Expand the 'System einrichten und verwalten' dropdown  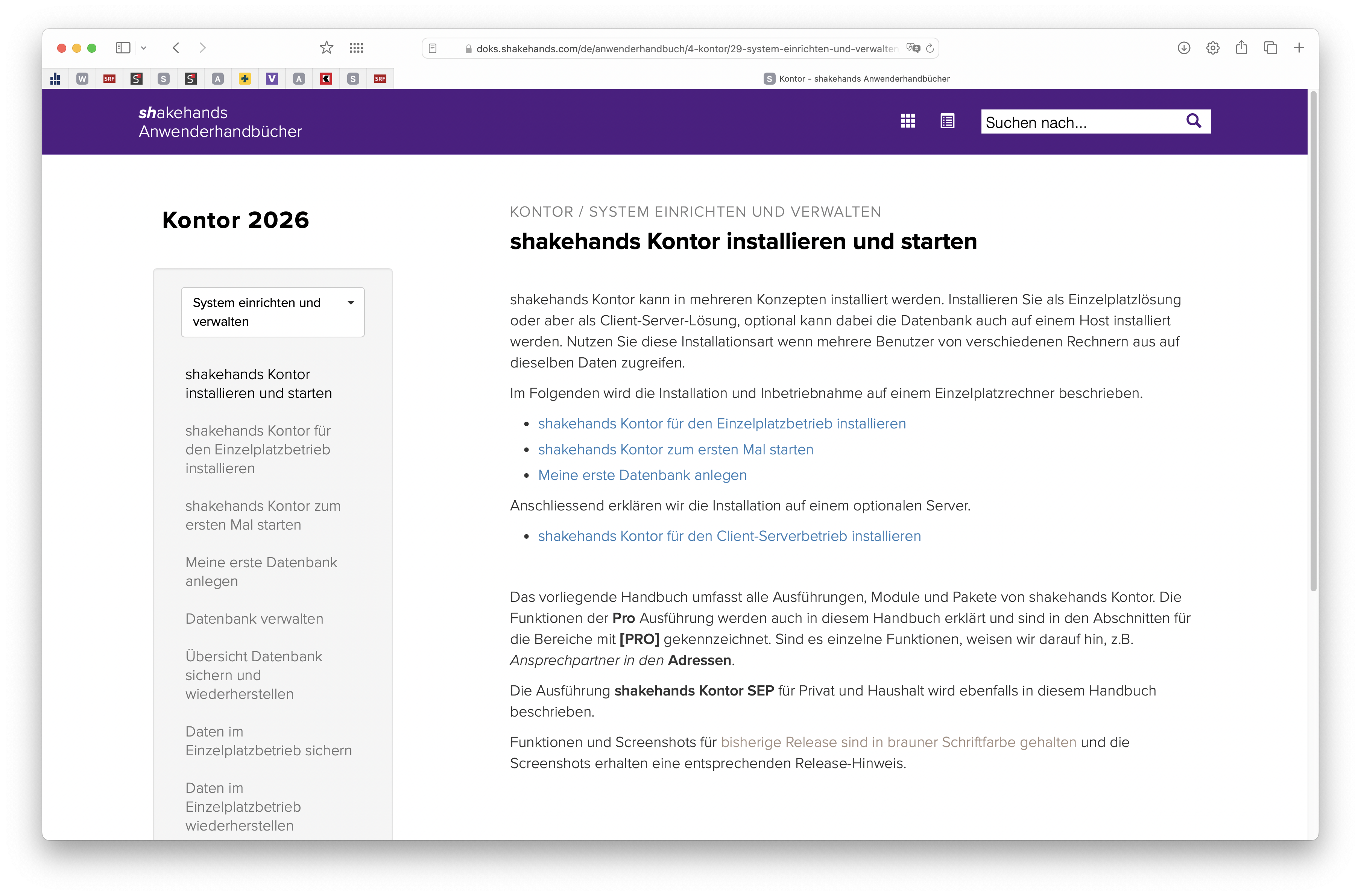(273, 311)
